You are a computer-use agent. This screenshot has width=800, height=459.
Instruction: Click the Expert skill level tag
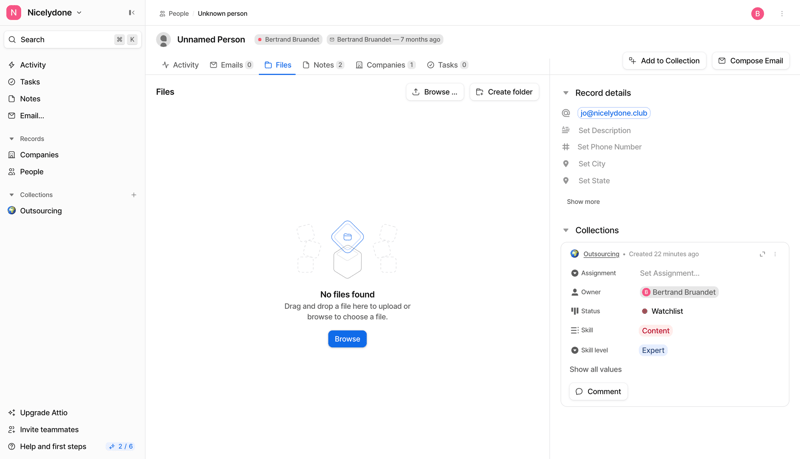(653, 350)
